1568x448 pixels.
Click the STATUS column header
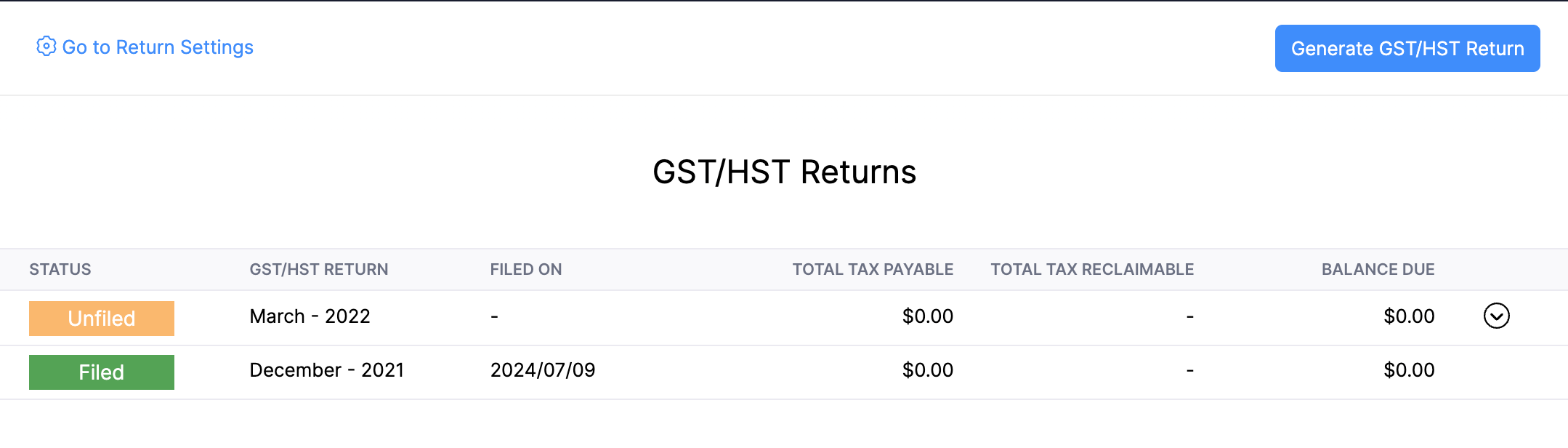tap(60, 269)
